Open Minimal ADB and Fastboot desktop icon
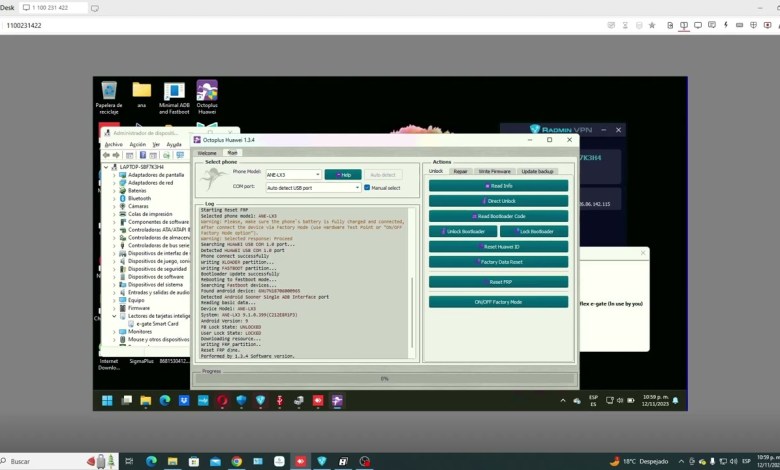 [174, 93]
